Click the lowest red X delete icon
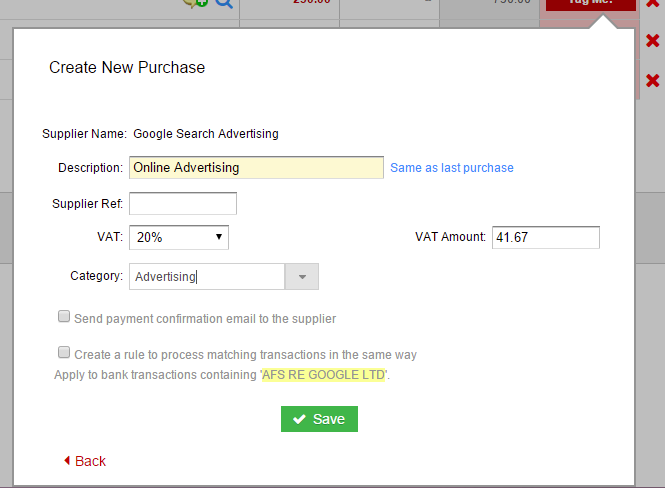The image size is (665, 488). pos(652,80)
